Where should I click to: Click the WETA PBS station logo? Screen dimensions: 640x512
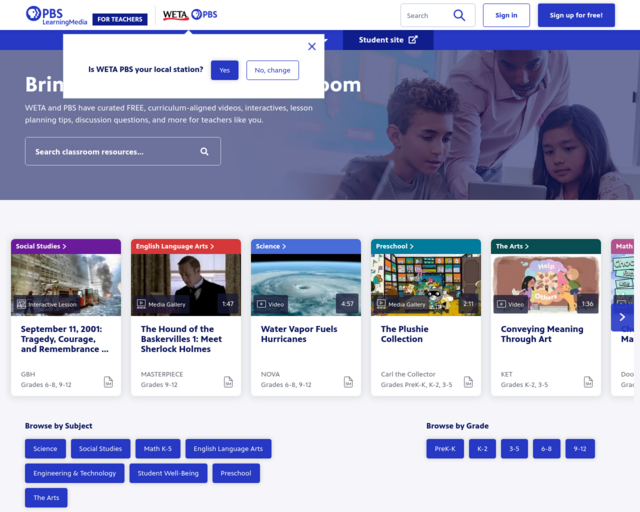pos(190,15)
